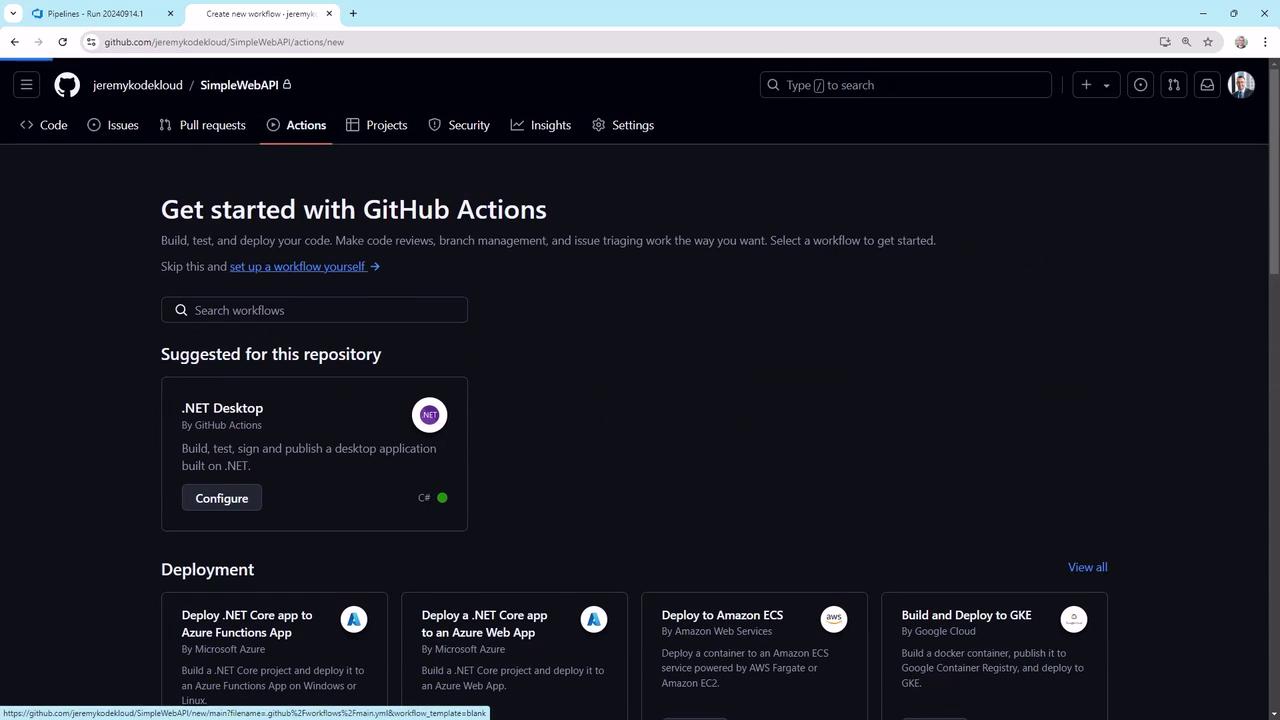Open the GitHub hamburger navigation menu

27,85
